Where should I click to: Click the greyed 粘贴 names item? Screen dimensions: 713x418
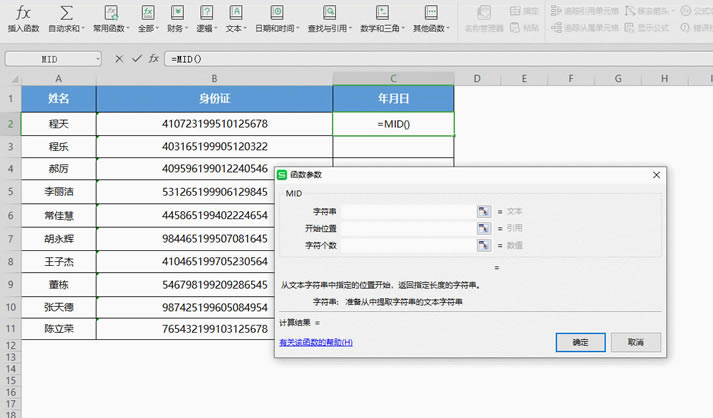point(524,28)
